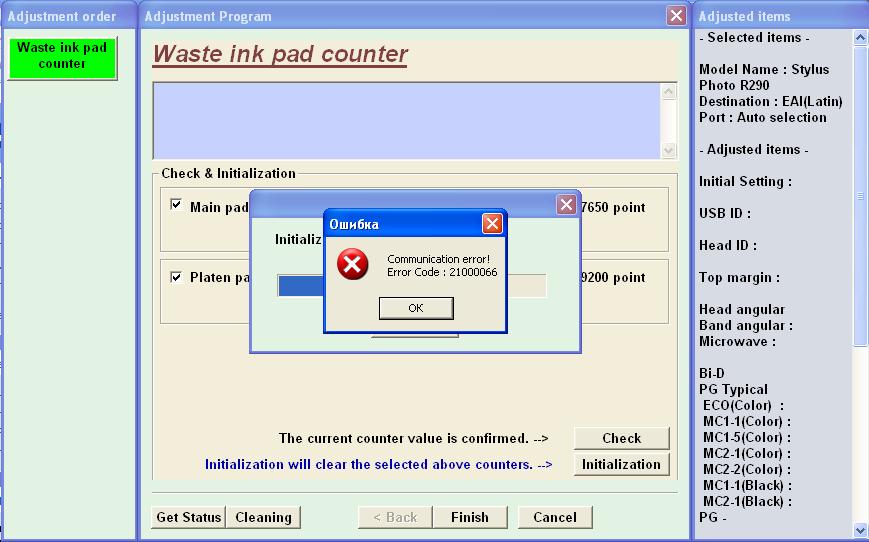The width and height of the screenshot is (869, 542).
Task: Click the Get Status button
Action: click(x=188, y=517)
